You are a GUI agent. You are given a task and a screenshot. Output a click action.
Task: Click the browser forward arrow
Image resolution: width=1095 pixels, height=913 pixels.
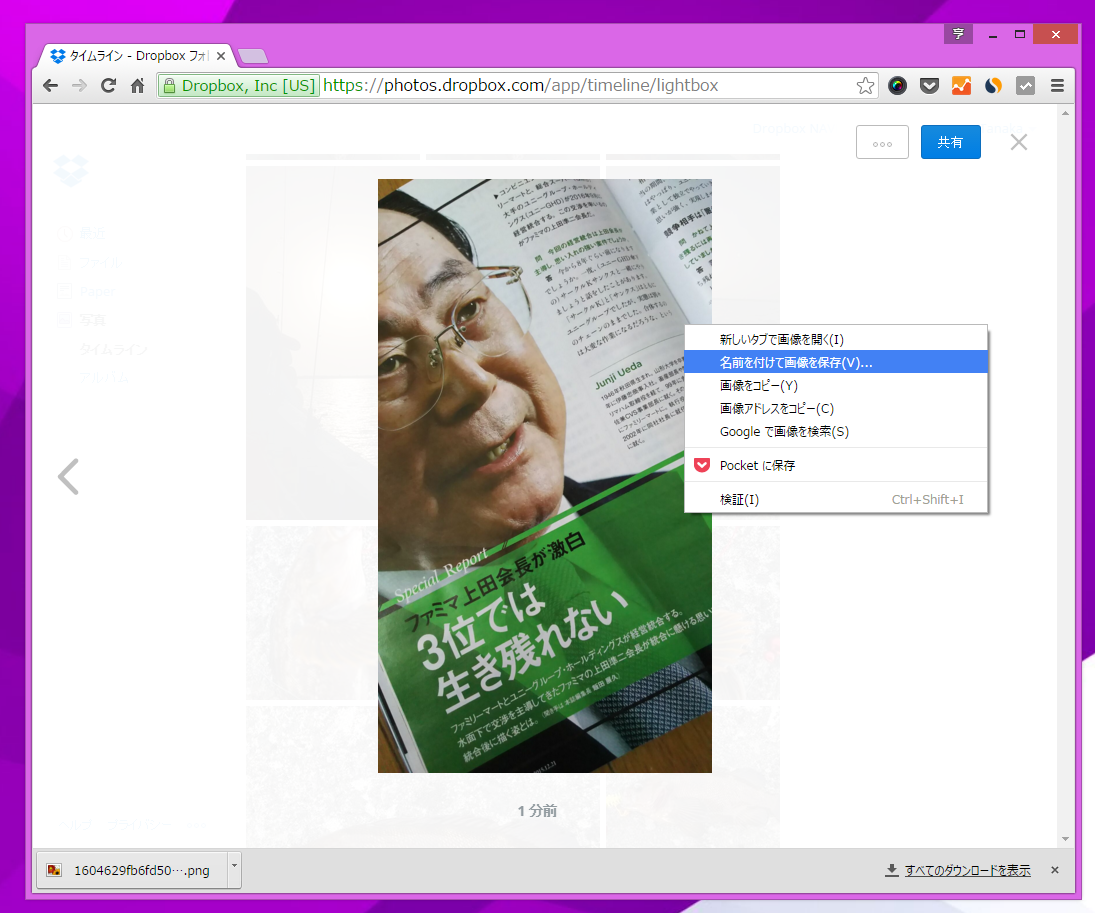pos(80,86)
